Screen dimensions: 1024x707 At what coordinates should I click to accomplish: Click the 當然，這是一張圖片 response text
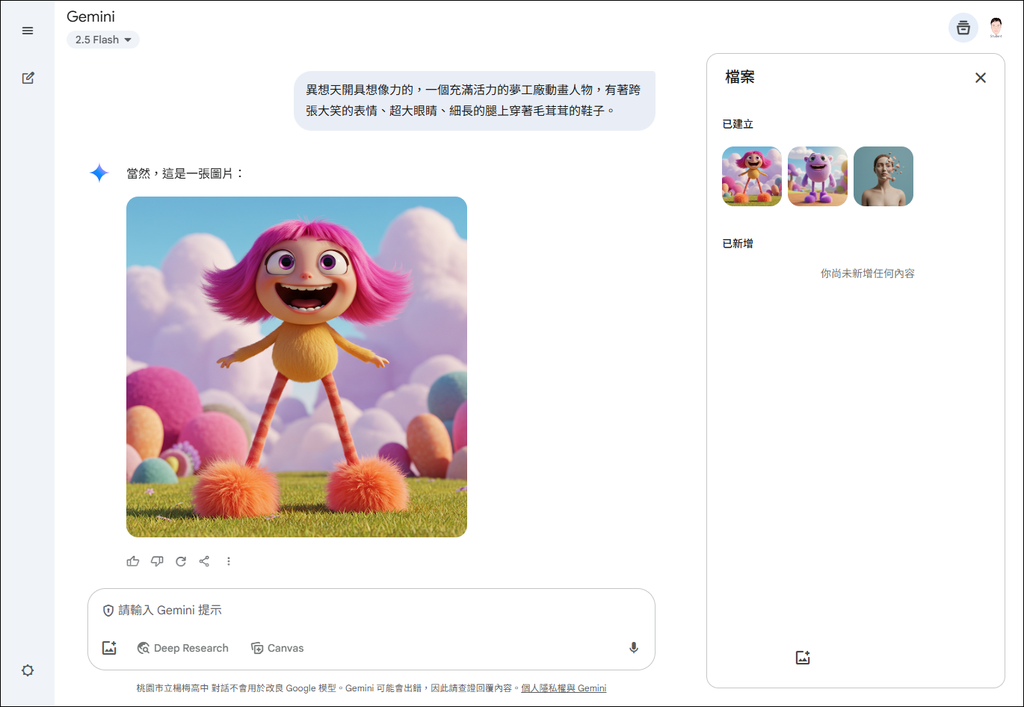(x=185, y=174)
